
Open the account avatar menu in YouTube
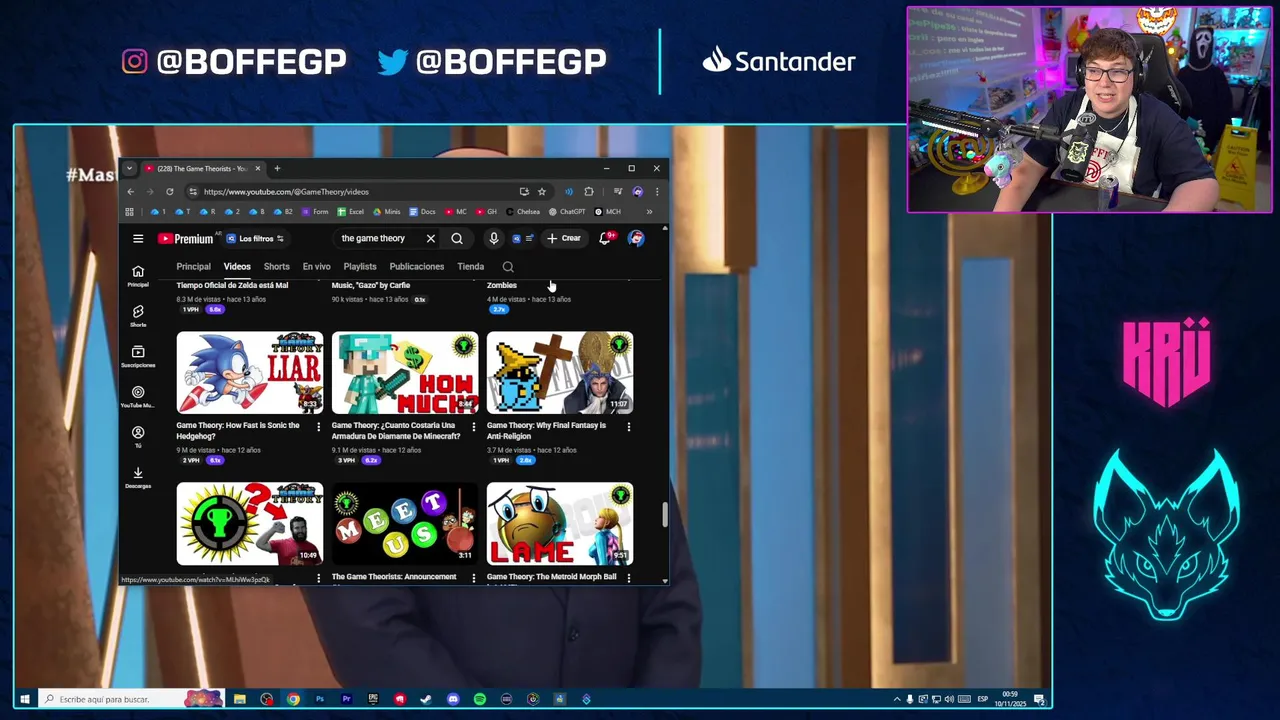pyautogui.click(x=636, y=239)
